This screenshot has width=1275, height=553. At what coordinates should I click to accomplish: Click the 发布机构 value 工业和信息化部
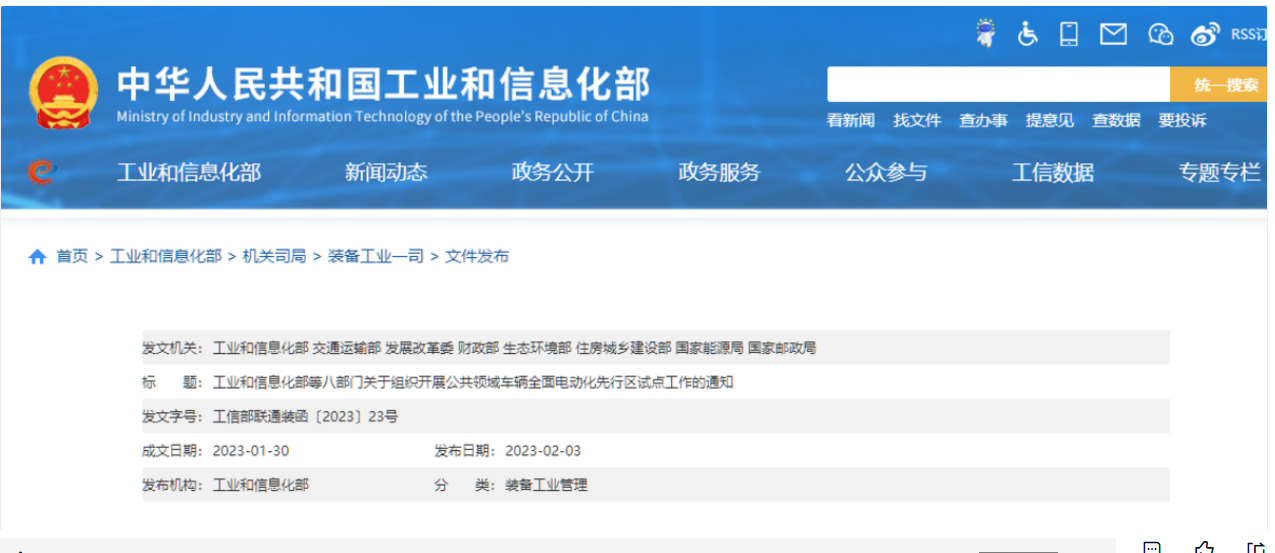(261, 485)
